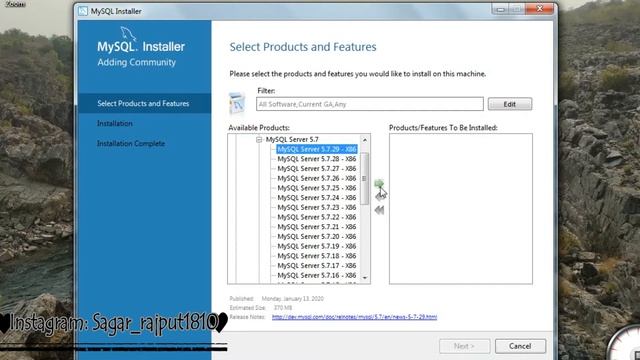Click the double-arrow remove-all icon
Viewport: 640px width, 360px height.
point(379,210)
